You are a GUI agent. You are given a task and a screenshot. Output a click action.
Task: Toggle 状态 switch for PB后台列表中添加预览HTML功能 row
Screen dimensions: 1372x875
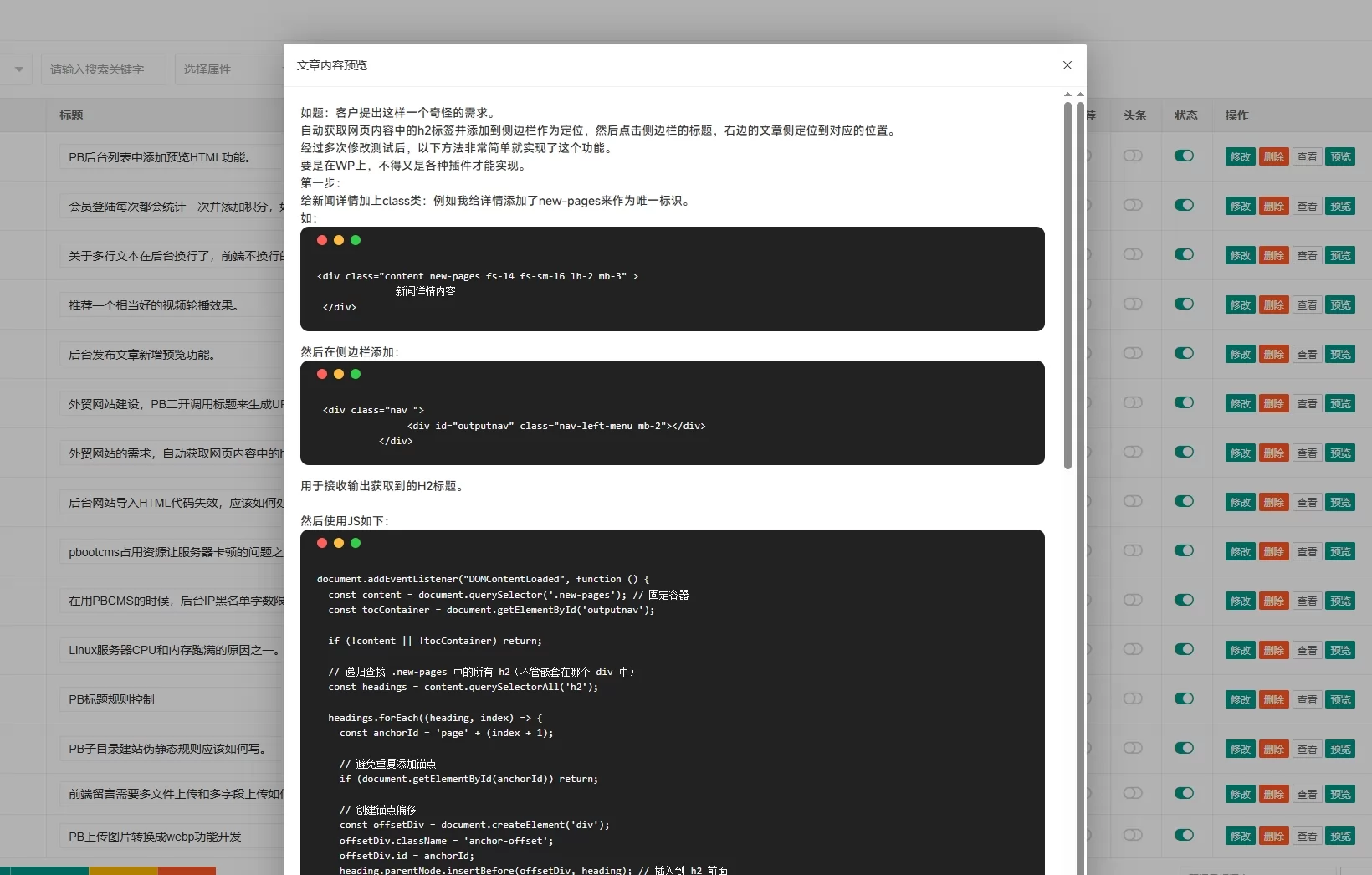coord(1184,156)
